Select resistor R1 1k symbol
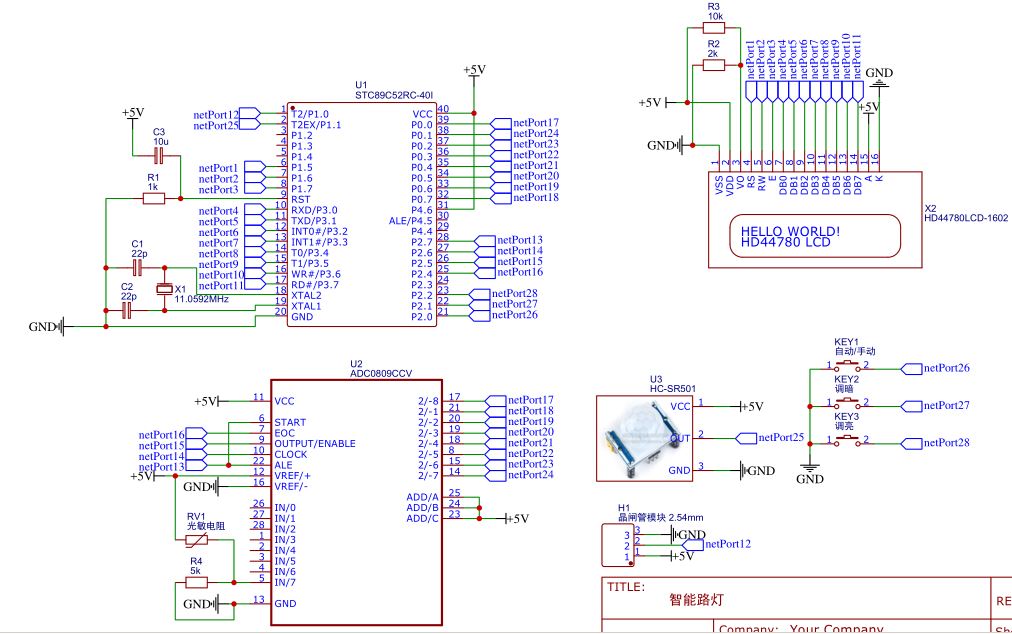The height and width of the screenshot is (634, 1012). click(x=153, y=199)
